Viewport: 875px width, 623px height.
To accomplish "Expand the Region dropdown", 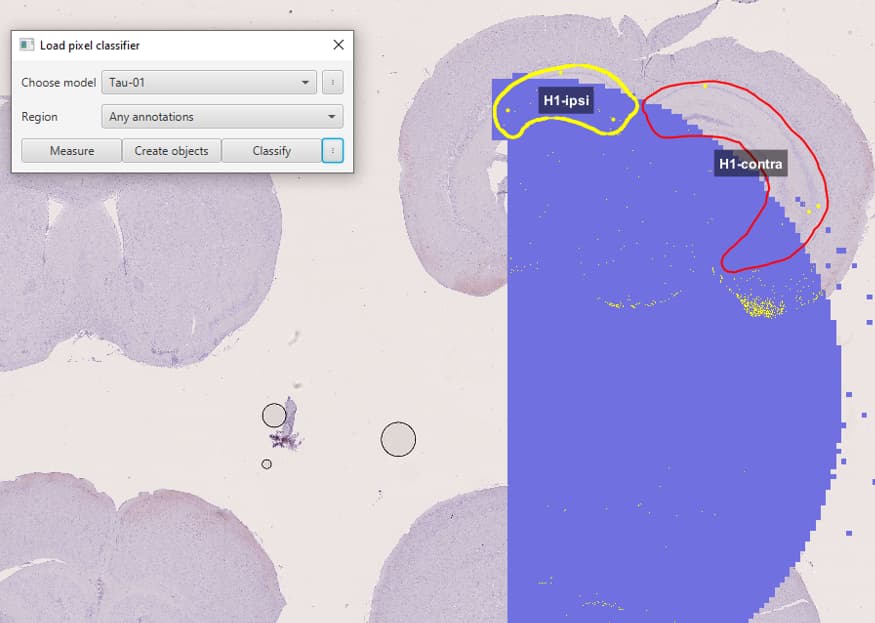I will (222, 116).
